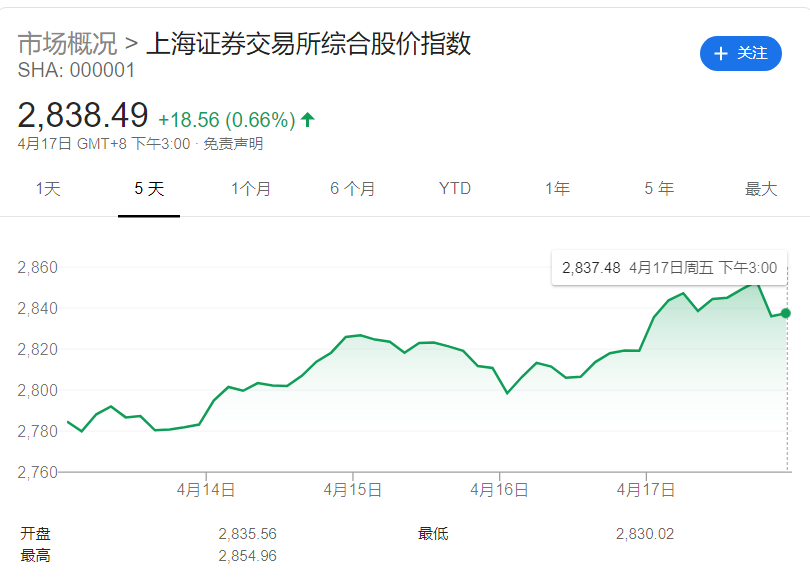
Task: Click the green up arrow beside percent change
Action: click(308, 120)
